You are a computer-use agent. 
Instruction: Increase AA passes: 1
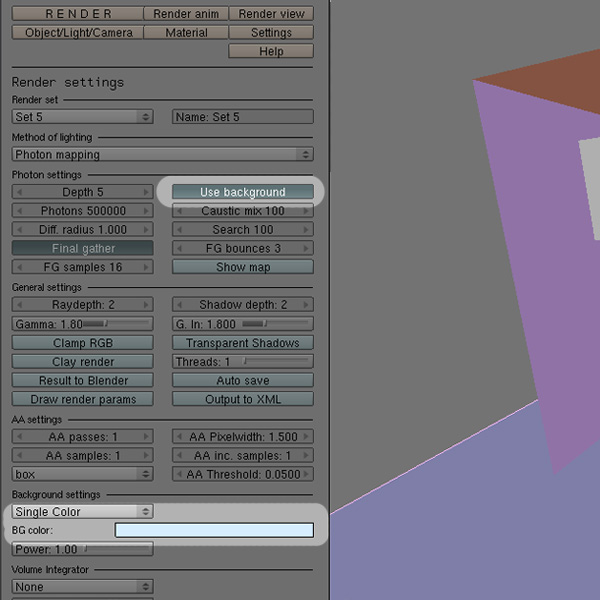(146, 436)
